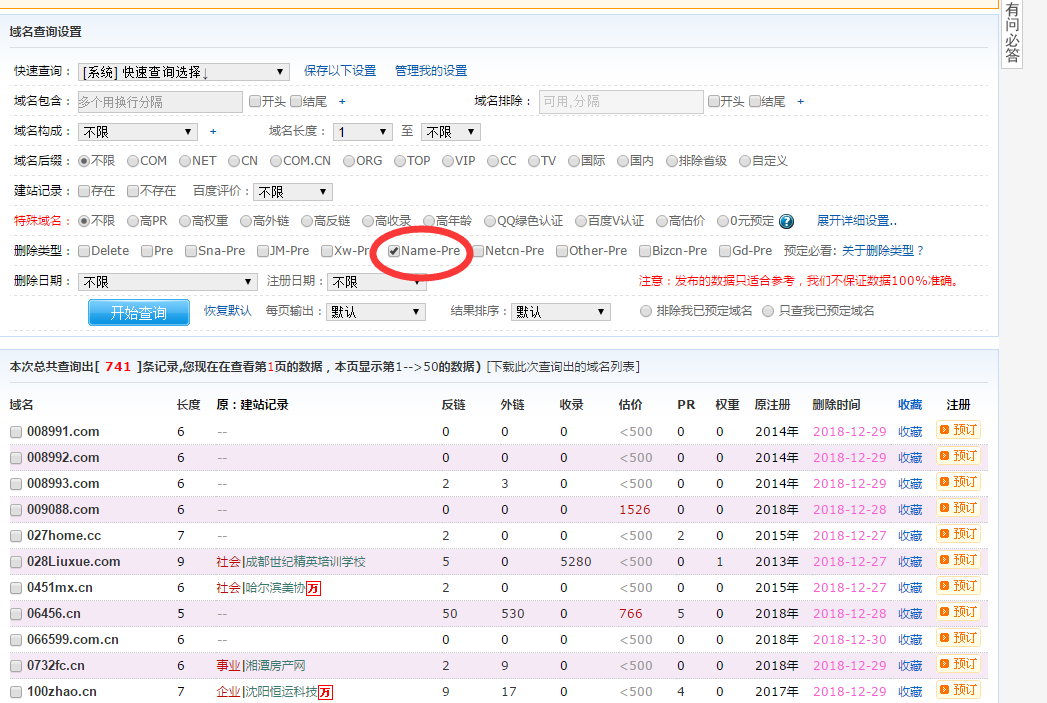Select the 0元预定 radio button

point(722,221)
